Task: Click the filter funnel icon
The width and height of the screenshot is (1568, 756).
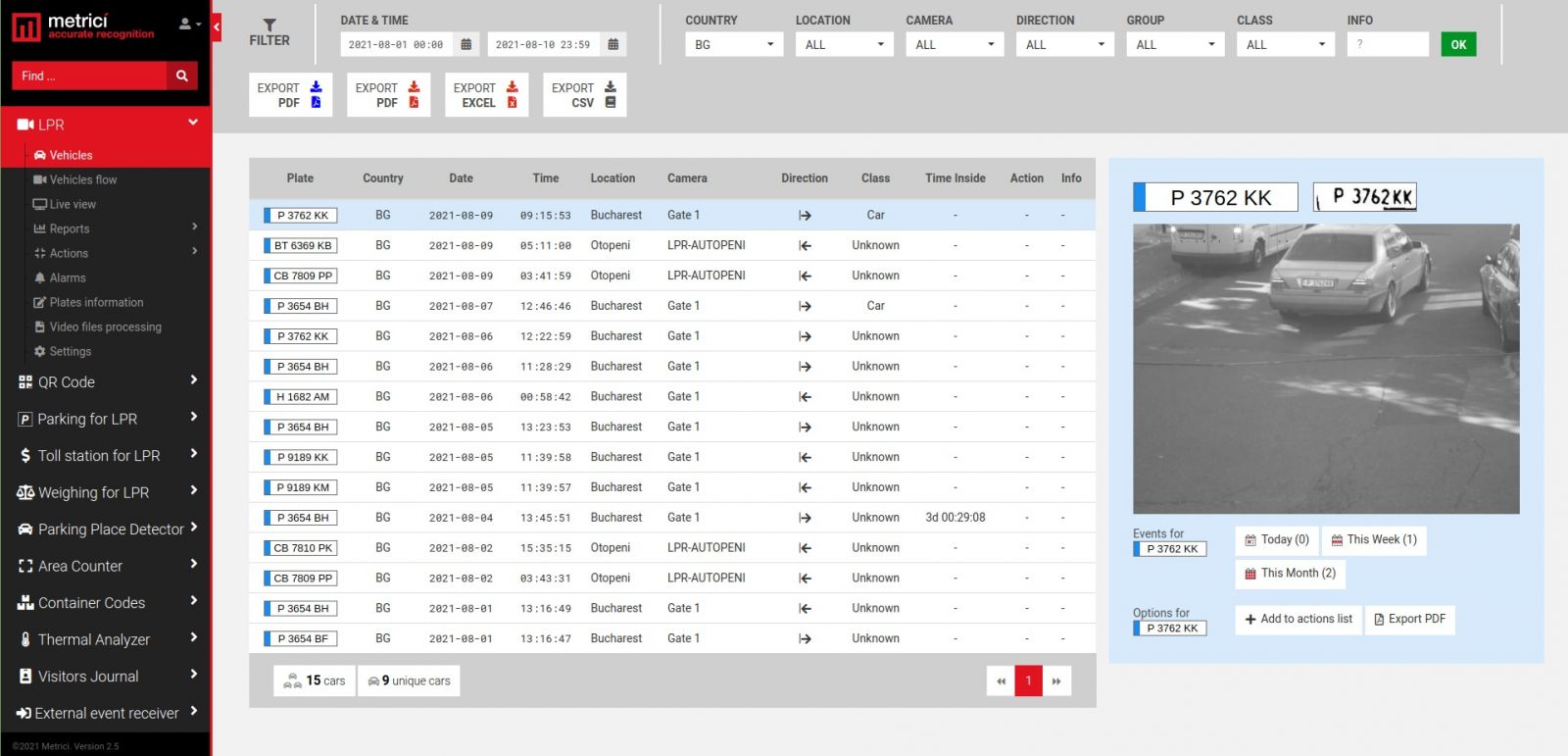Action: 269,25
